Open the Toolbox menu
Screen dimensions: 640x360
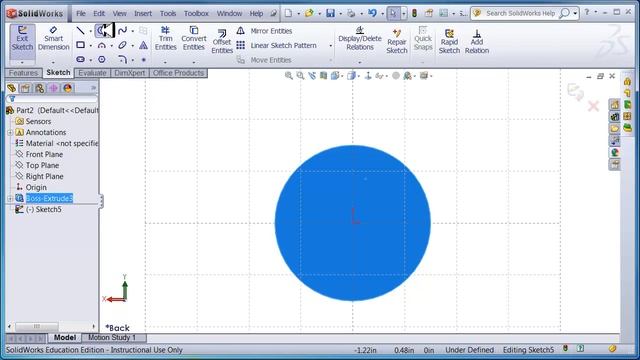pyautogui.click(x=196, y=13)
